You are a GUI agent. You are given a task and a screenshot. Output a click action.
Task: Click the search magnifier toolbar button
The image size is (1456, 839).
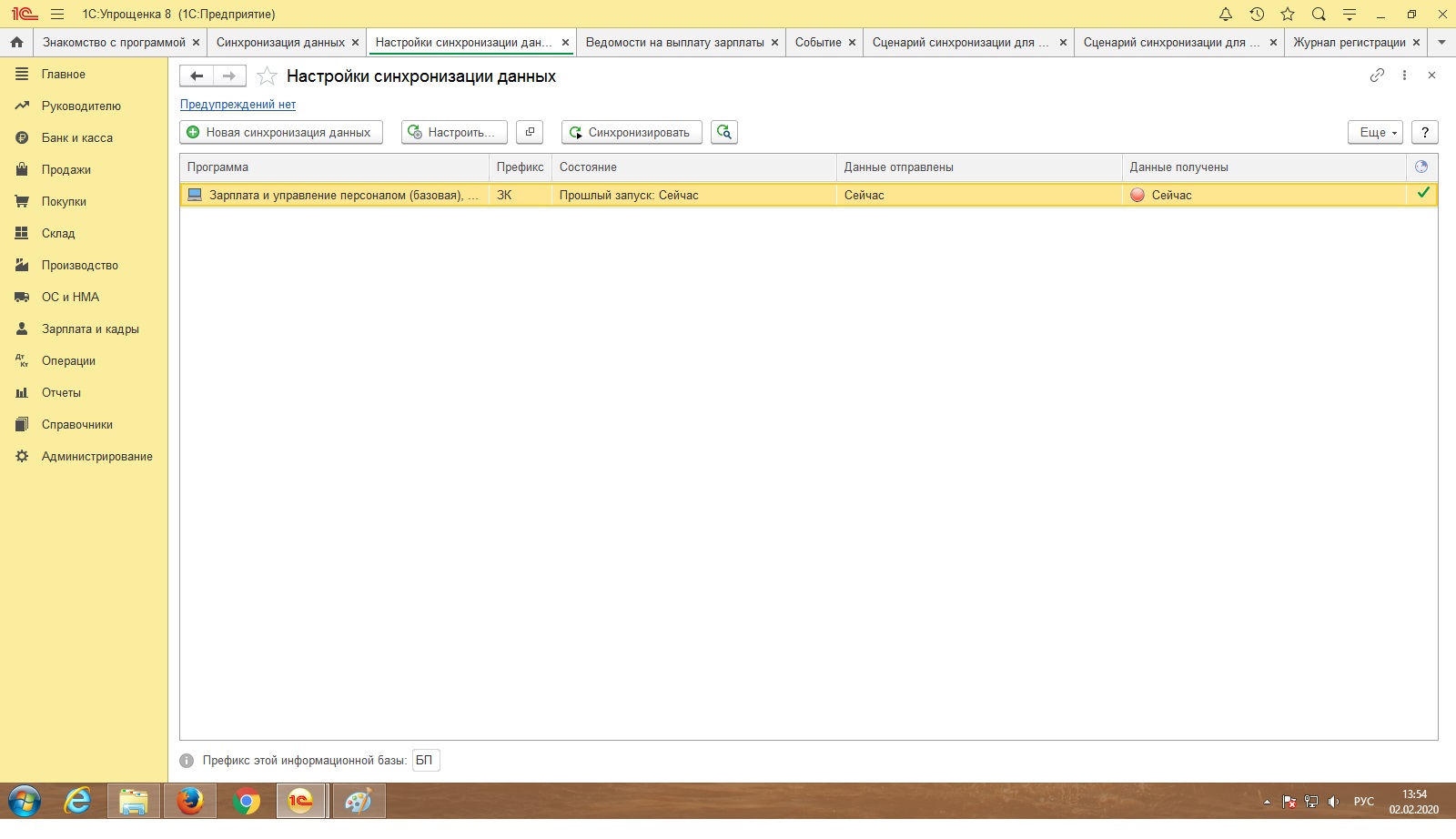pyautogui.click(x=724, y=132)
